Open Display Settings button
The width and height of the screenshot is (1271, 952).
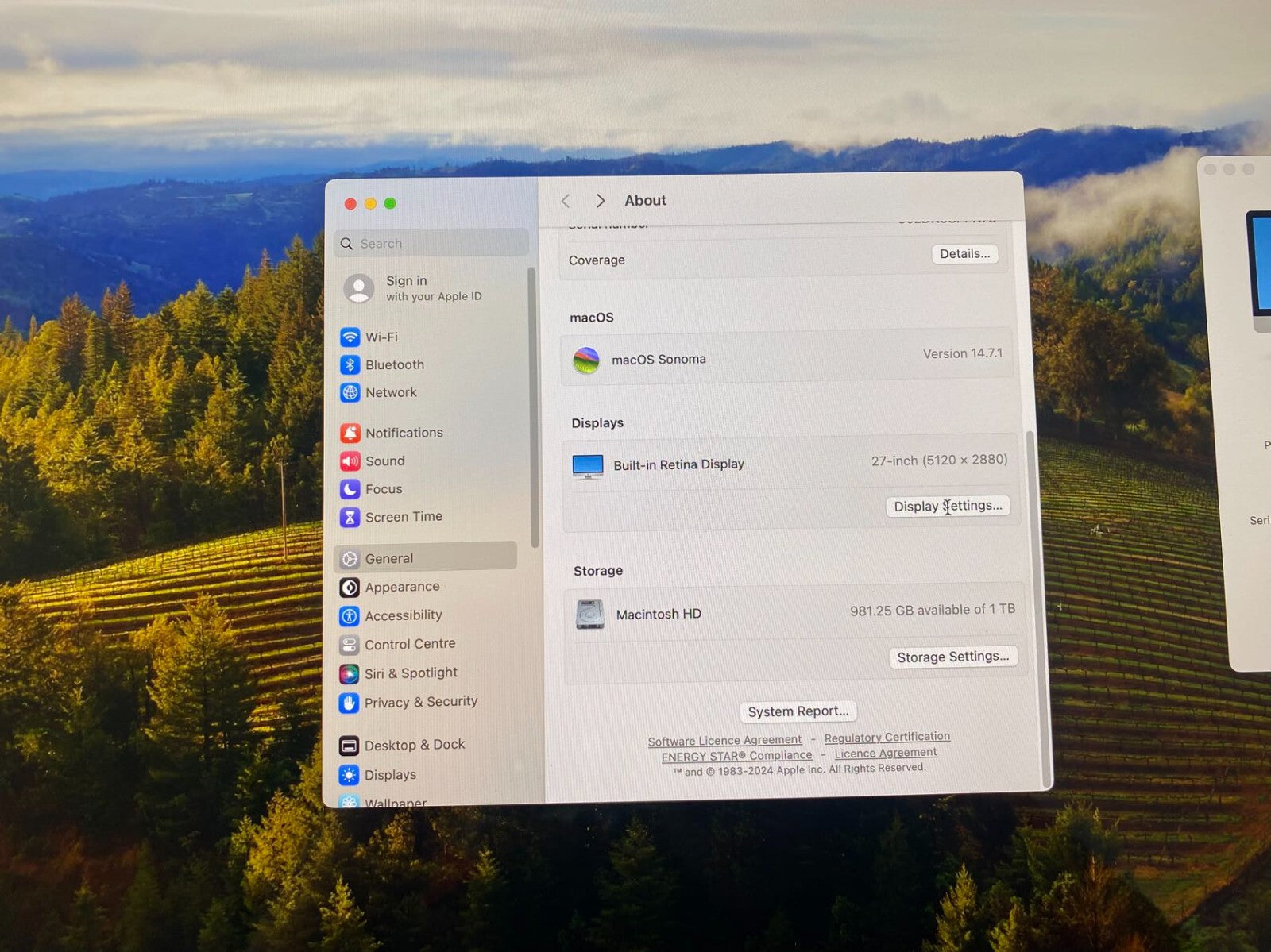coord(948,506)
